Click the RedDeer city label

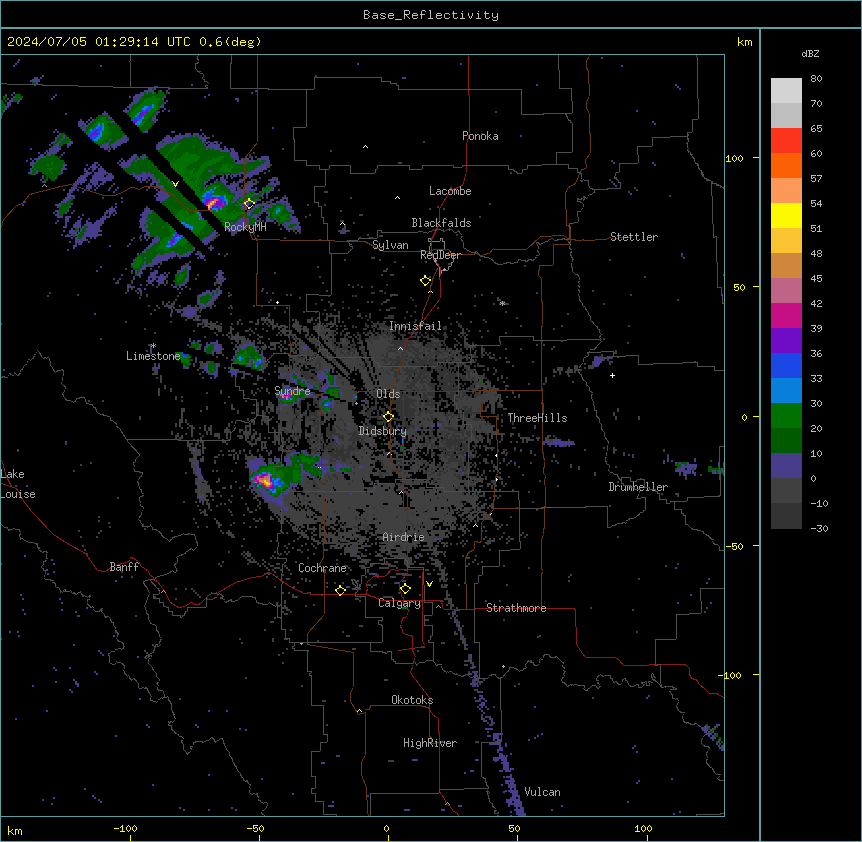(440, 255)
